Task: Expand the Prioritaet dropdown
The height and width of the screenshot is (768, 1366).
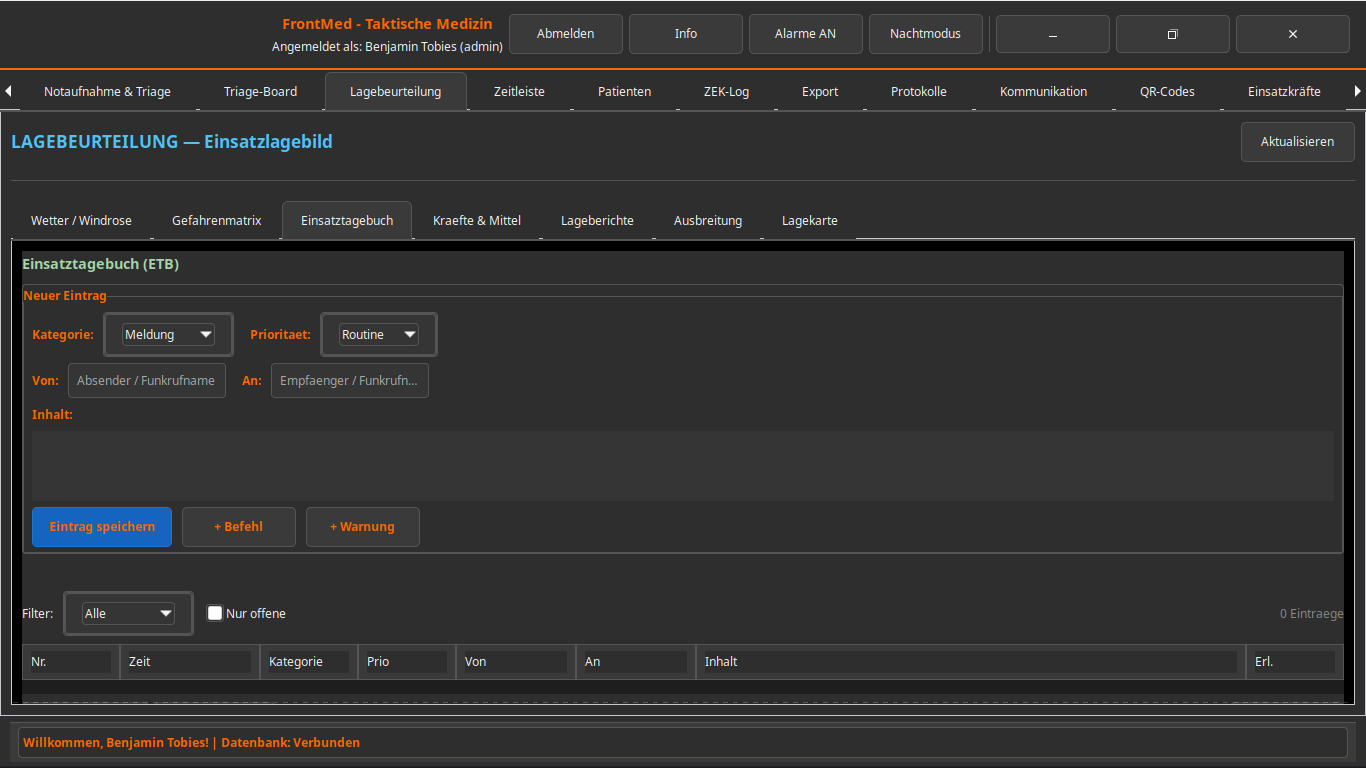Action: 378,335
